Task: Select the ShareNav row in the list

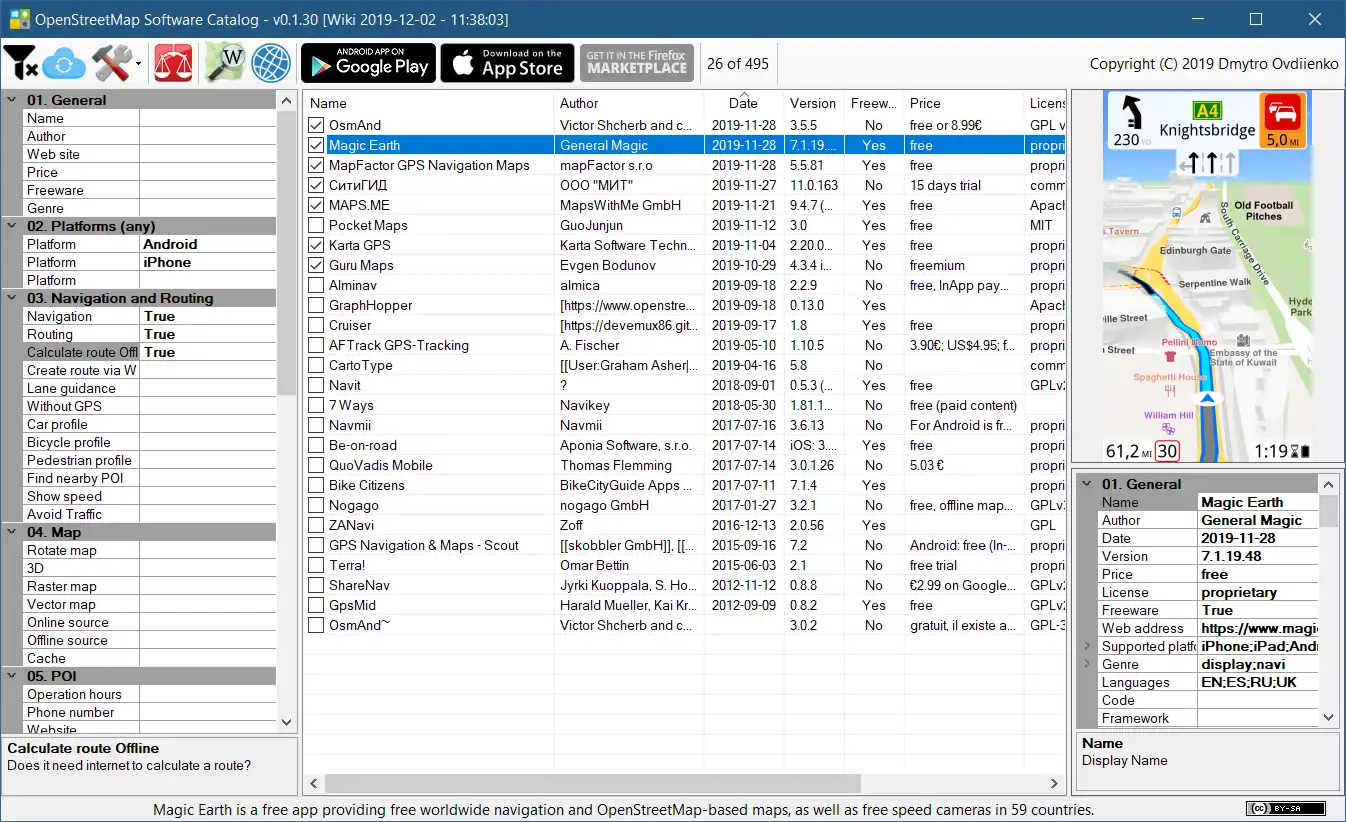Action: coord(684,585)
